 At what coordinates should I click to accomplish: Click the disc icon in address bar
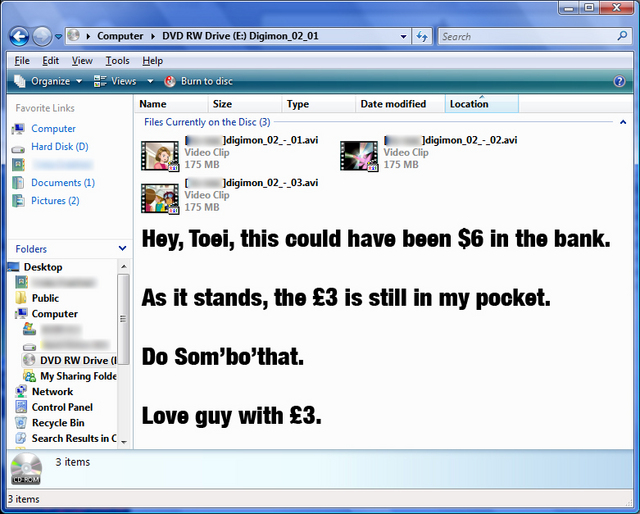(73, 36)
